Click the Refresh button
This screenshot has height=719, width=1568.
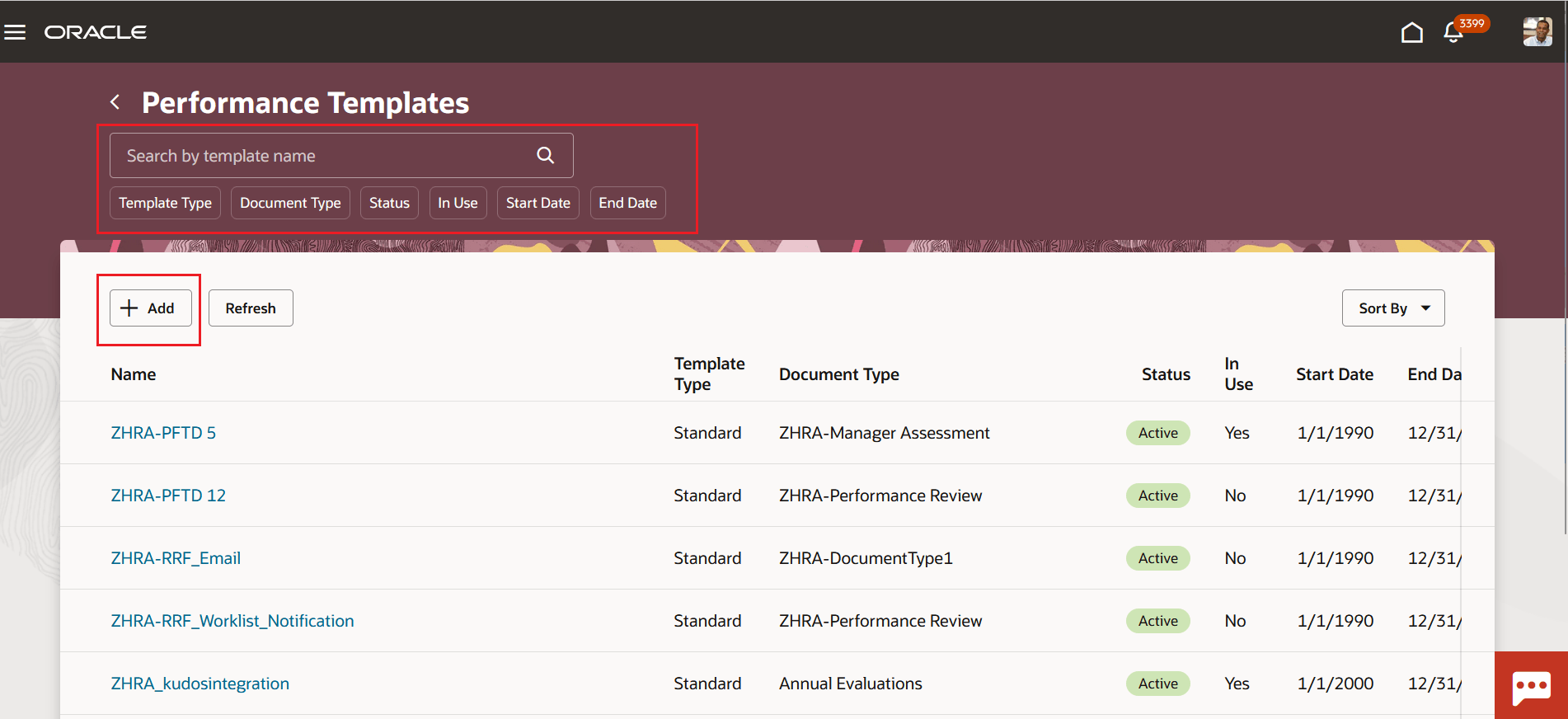(251, 308)
